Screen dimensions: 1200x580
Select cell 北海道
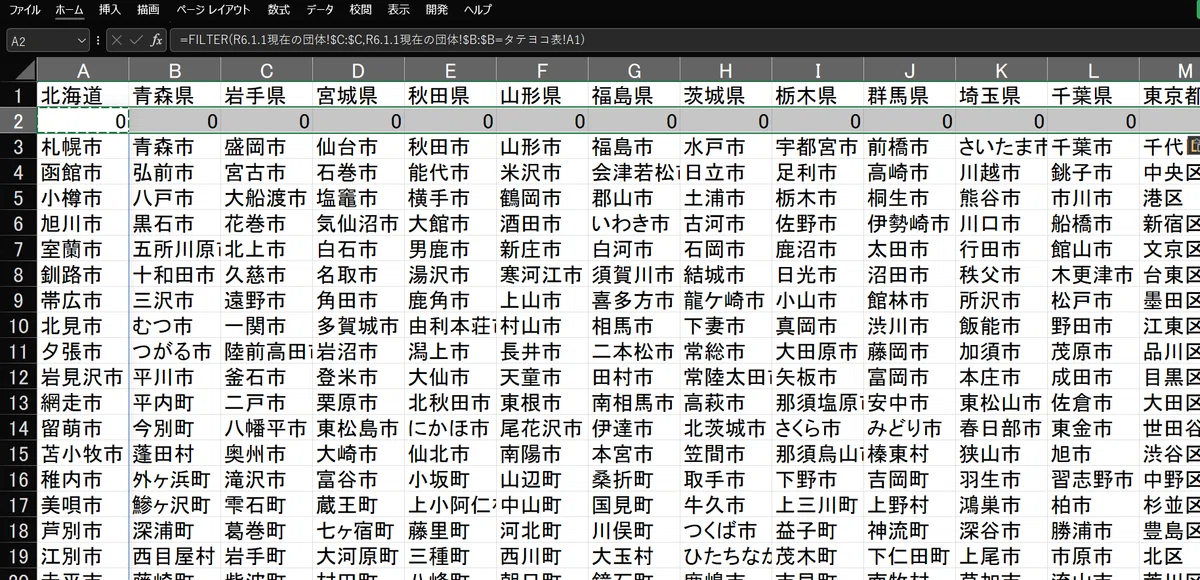click(83, 95)
